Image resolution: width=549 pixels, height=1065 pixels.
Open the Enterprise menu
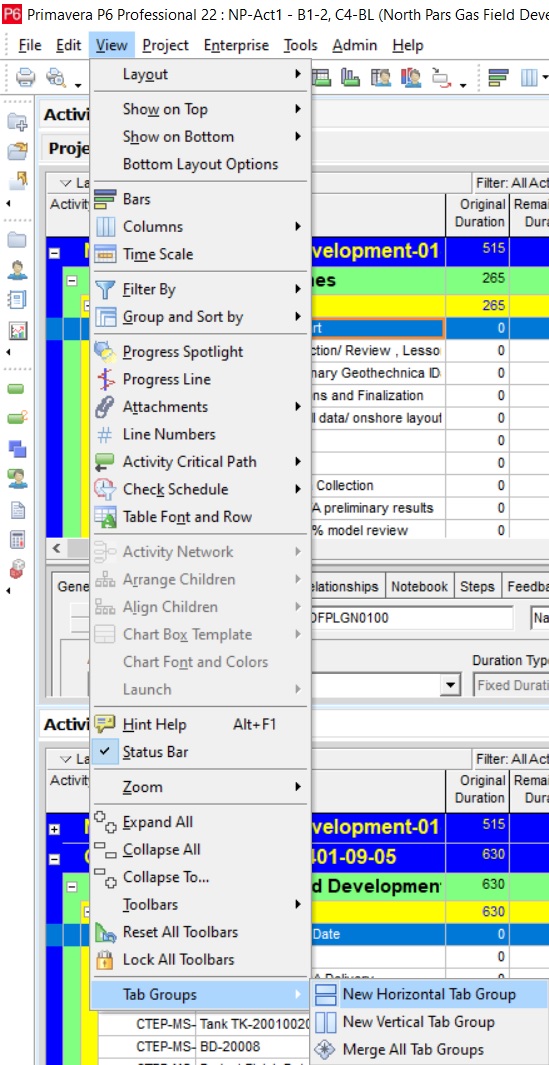pyautogui.click(x=236, y=46)
